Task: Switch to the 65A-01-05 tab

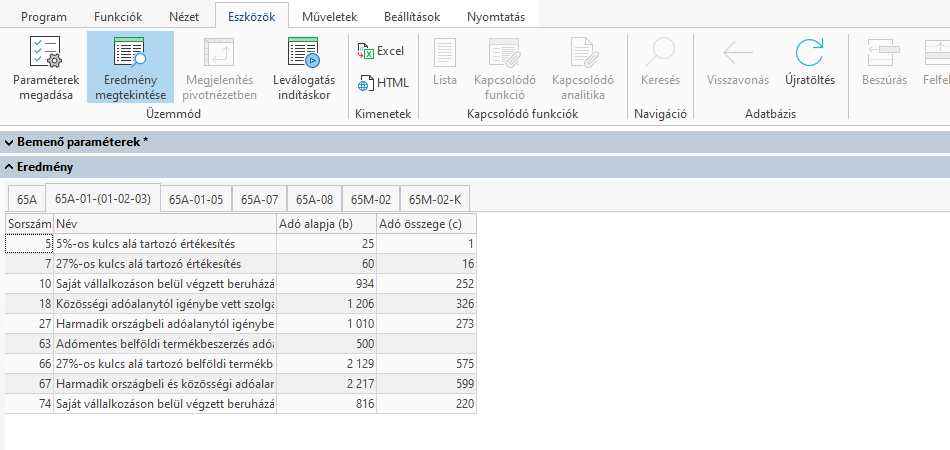Action: [x=196, y=199]
